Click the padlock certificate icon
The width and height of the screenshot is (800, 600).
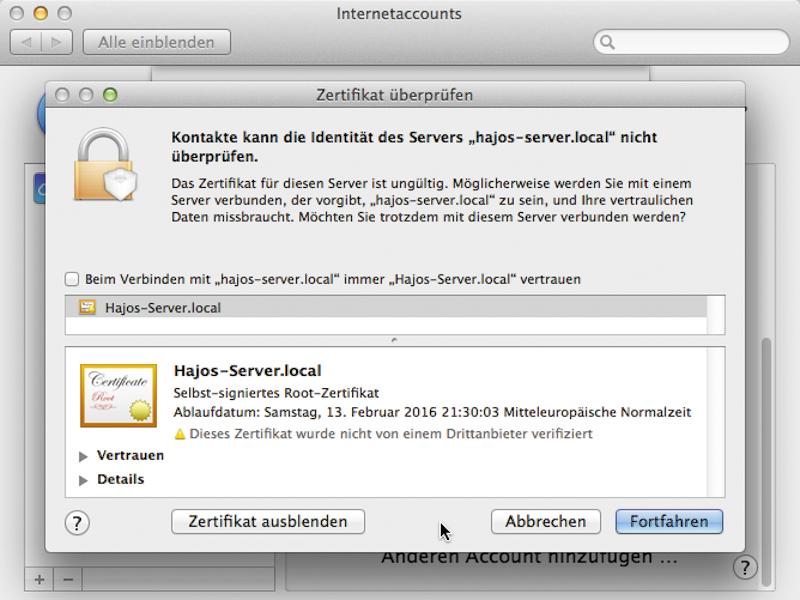[106, 164]
